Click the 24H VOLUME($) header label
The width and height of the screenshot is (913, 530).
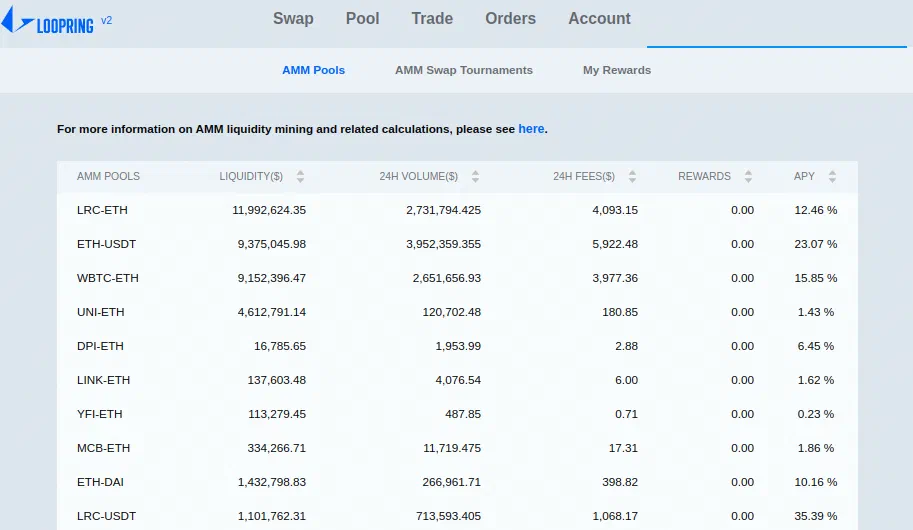click(419, 176)
